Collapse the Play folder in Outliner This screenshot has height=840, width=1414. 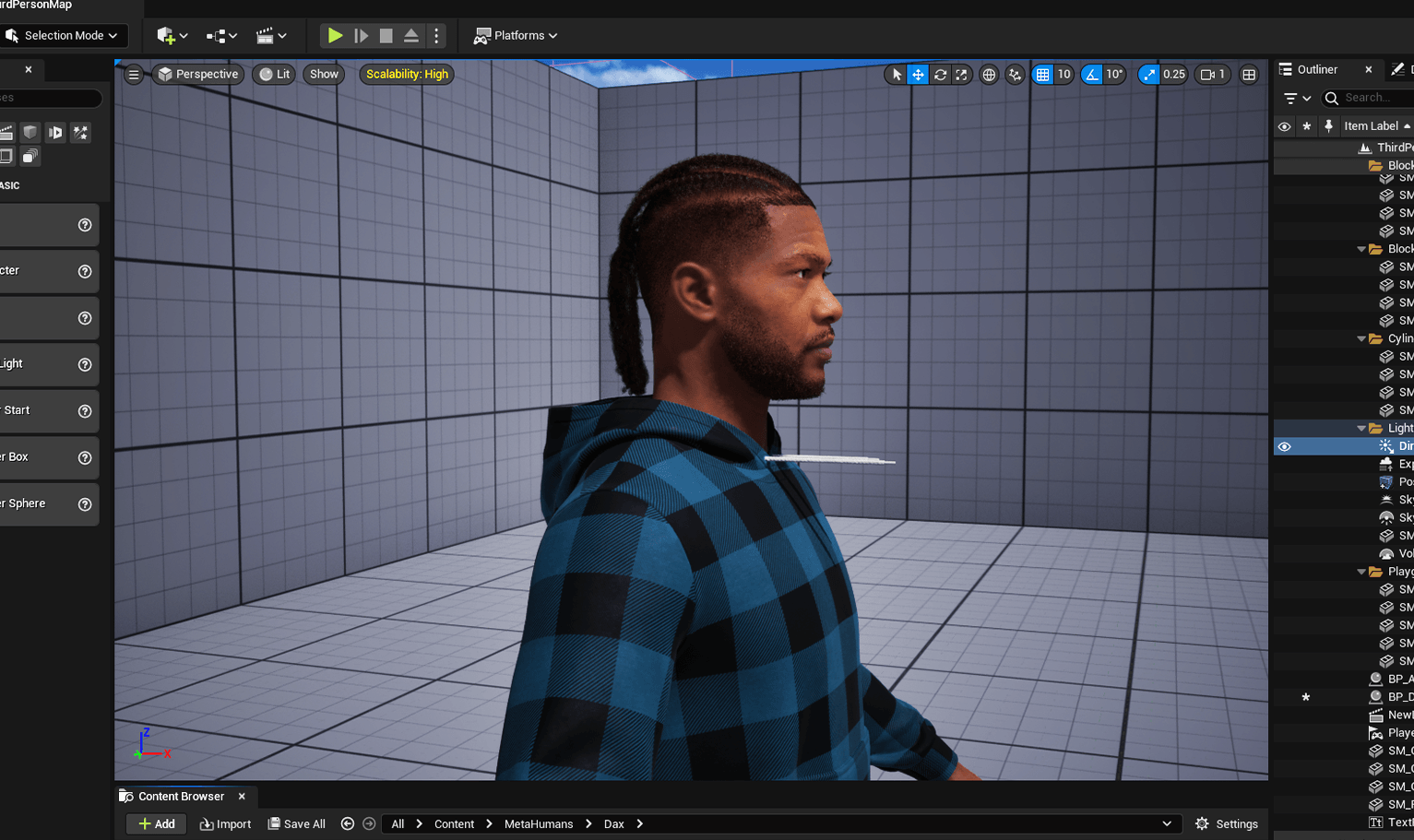(x=1361, y=572)
